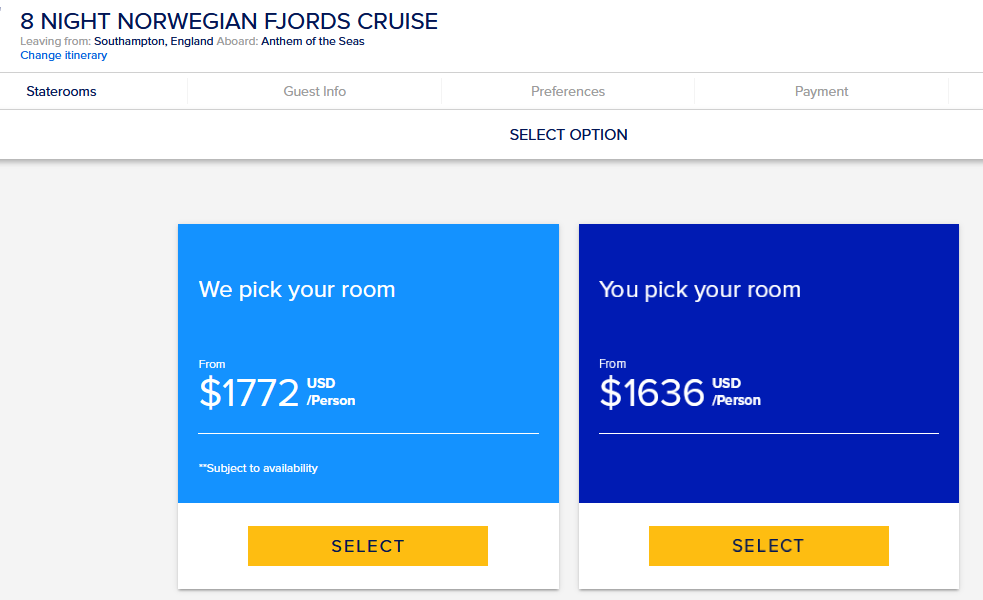Click the 'You pick your room' card heading
Image resolution: width=983 pixels, height=600 pixels.
pyautogui.click(x=700, y=290)
